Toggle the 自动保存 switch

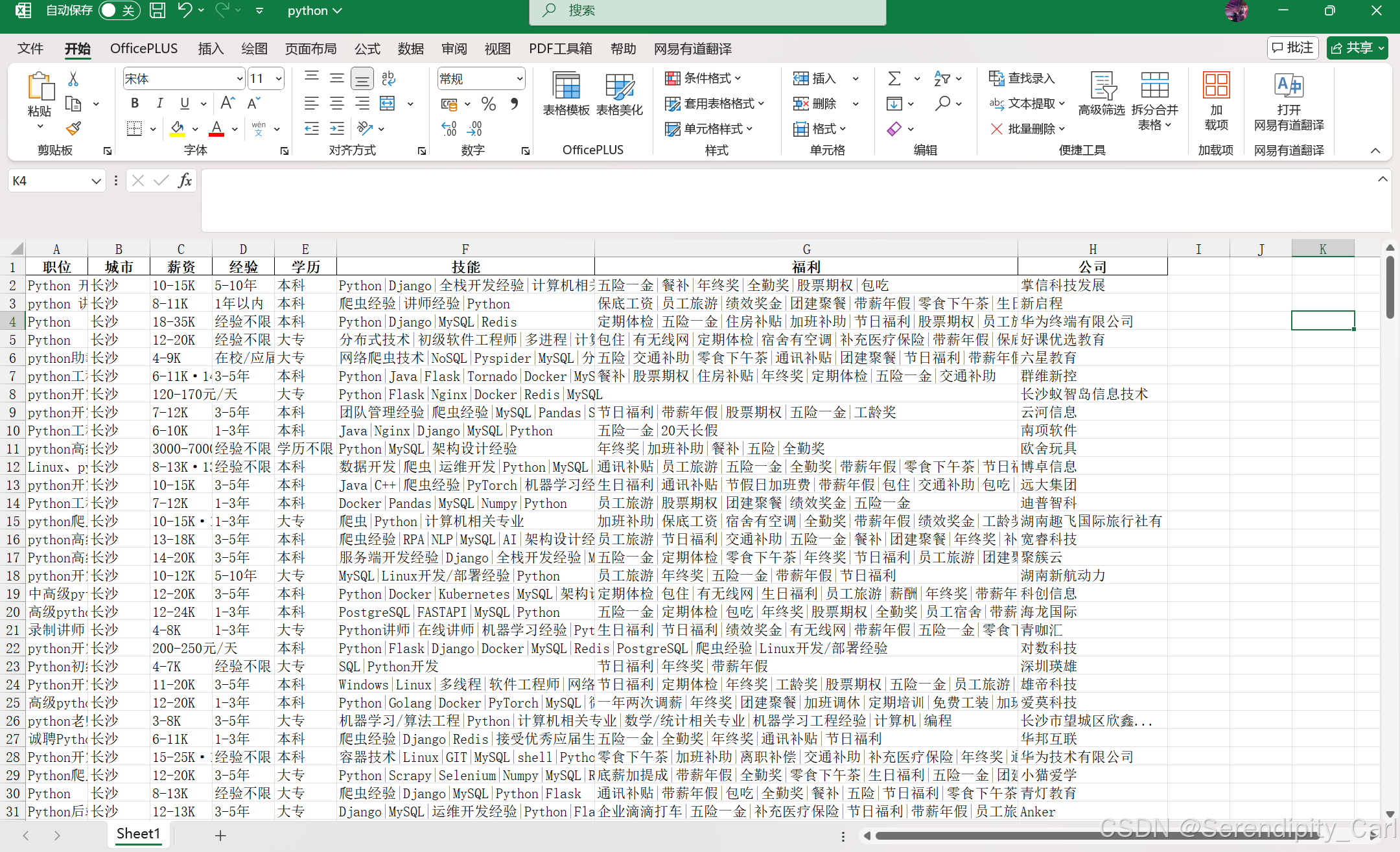point(119,10)
